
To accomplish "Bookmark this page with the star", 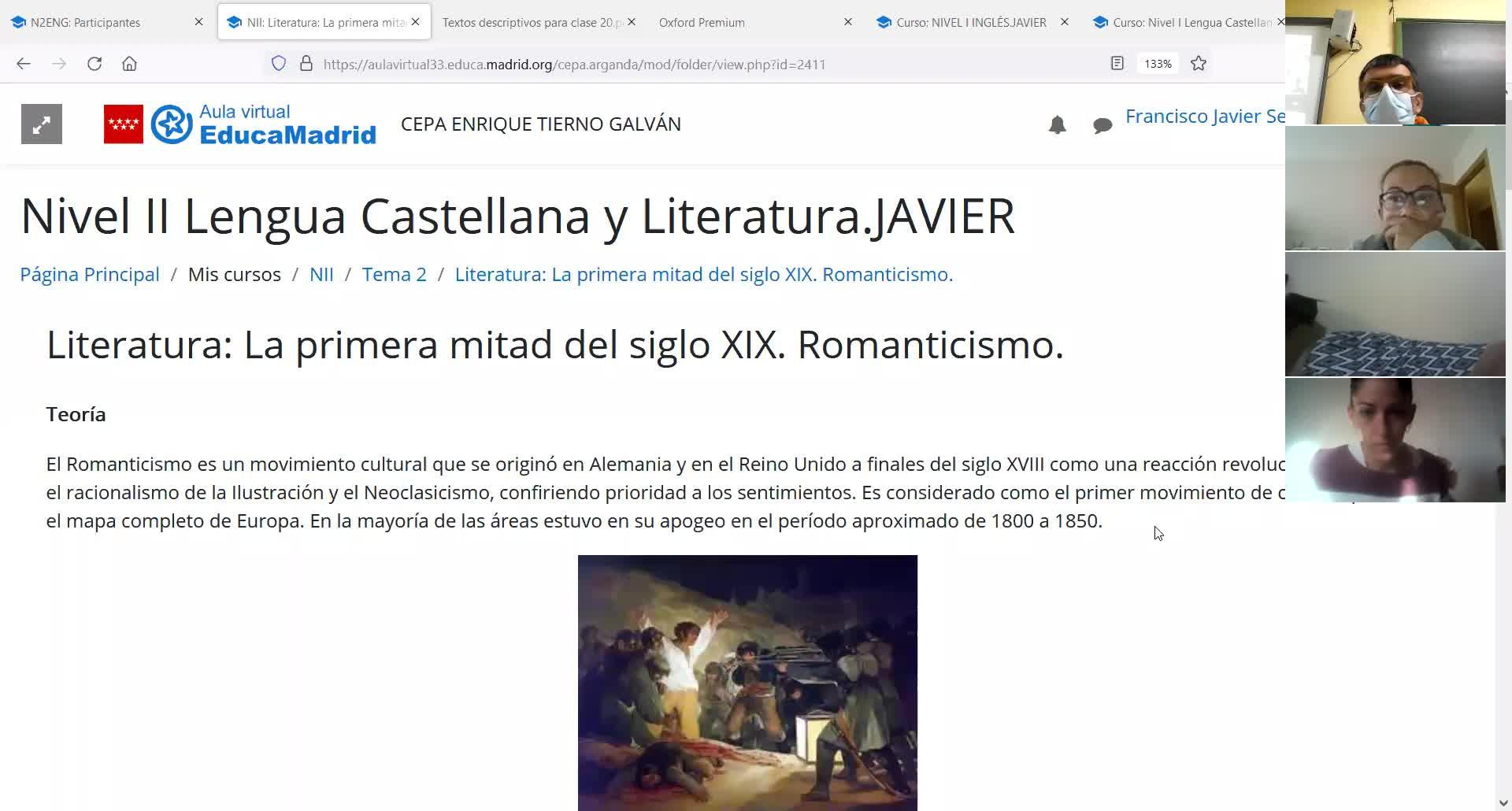I will (x=1199, y=63).
